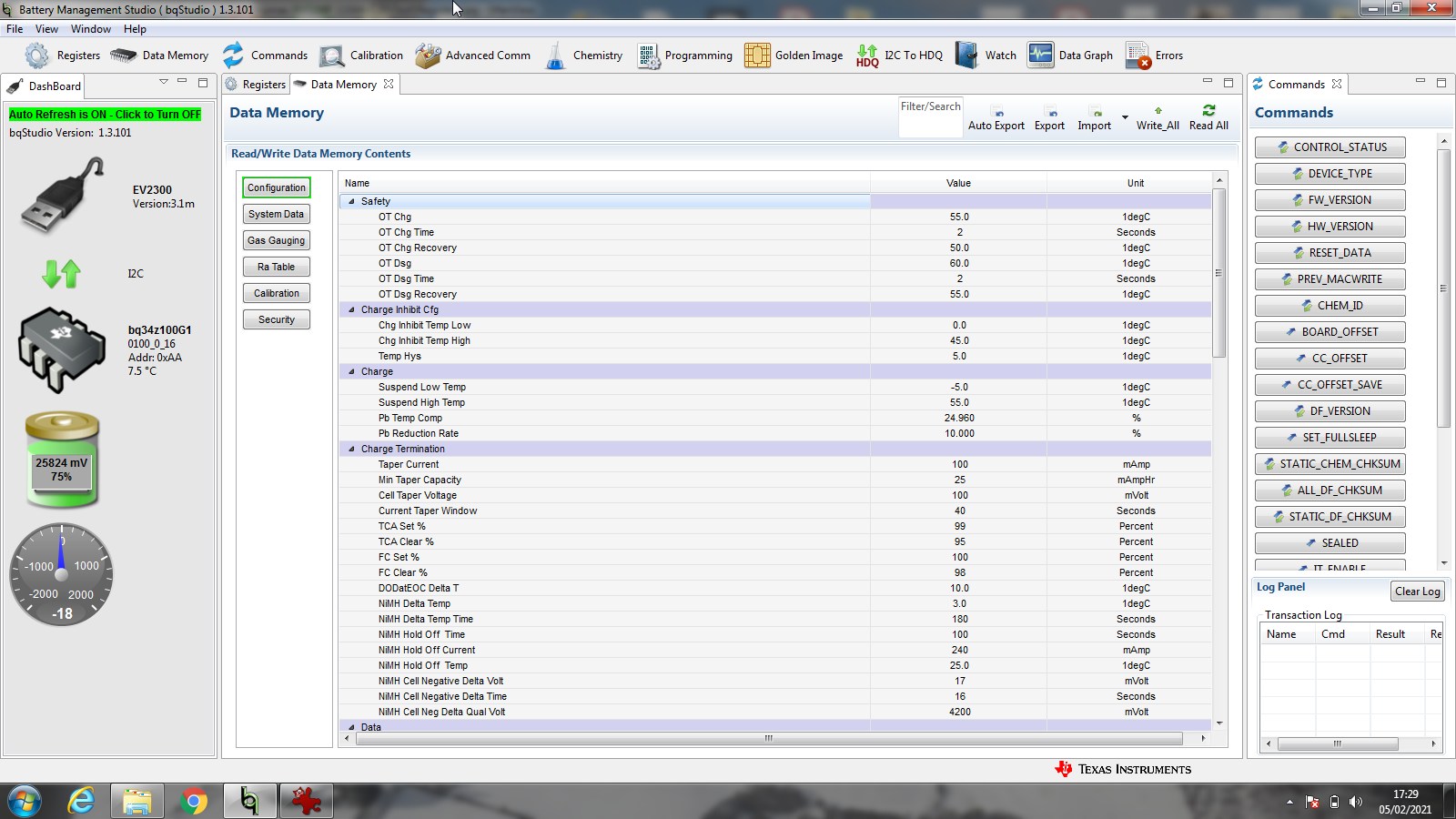The height and width of the screenshot is (819, 1456).
Task: Close the Data Memory tab
Action: [x=389, y=84]
